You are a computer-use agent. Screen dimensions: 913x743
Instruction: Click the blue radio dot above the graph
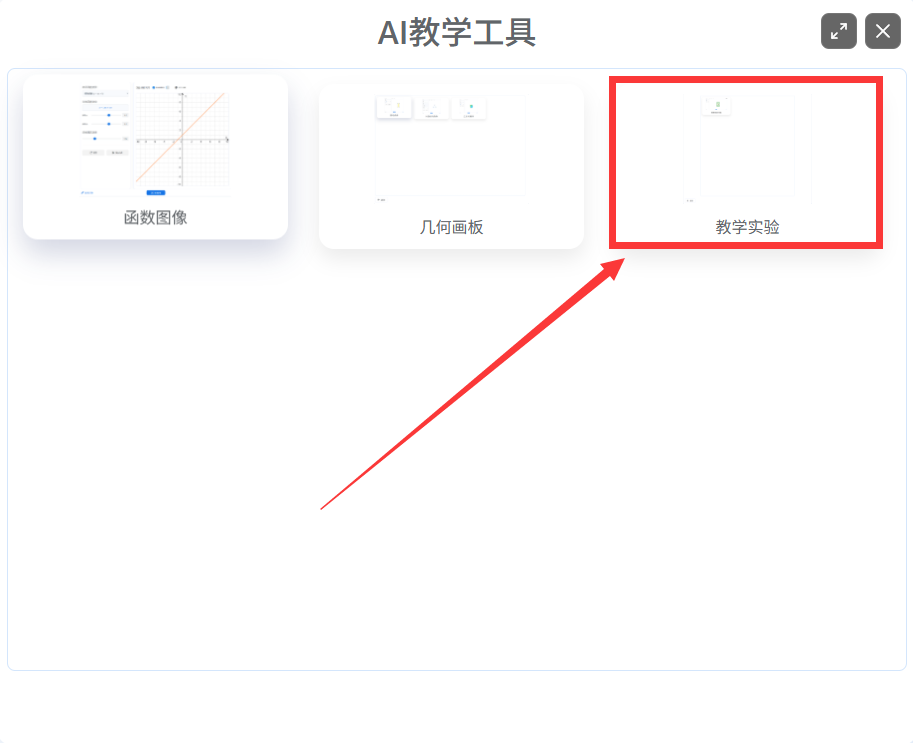click(x=154, y=87)
